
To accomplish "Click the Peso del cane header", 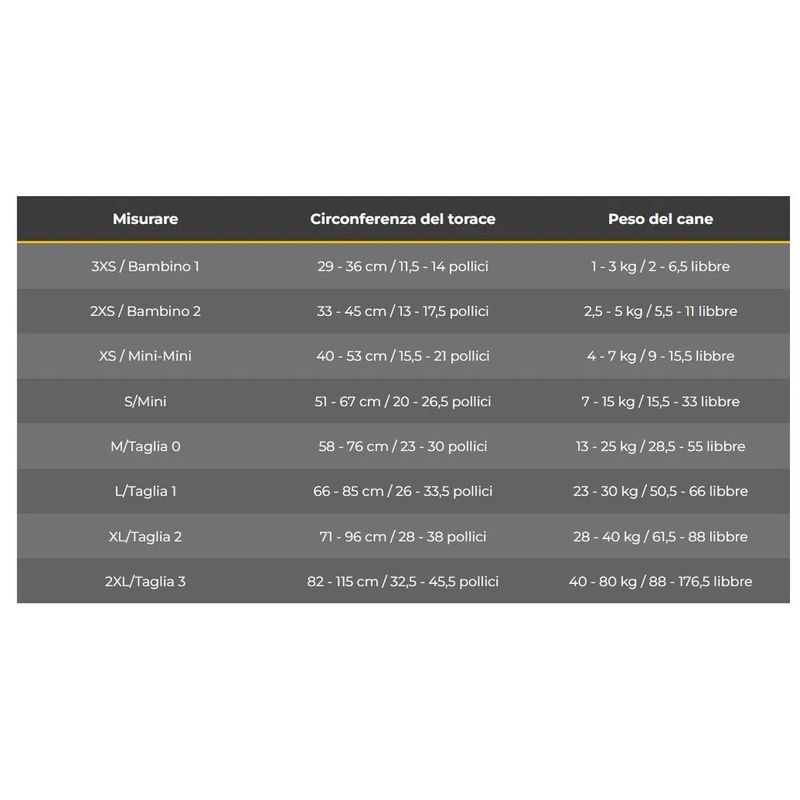I will click(660, 219).
